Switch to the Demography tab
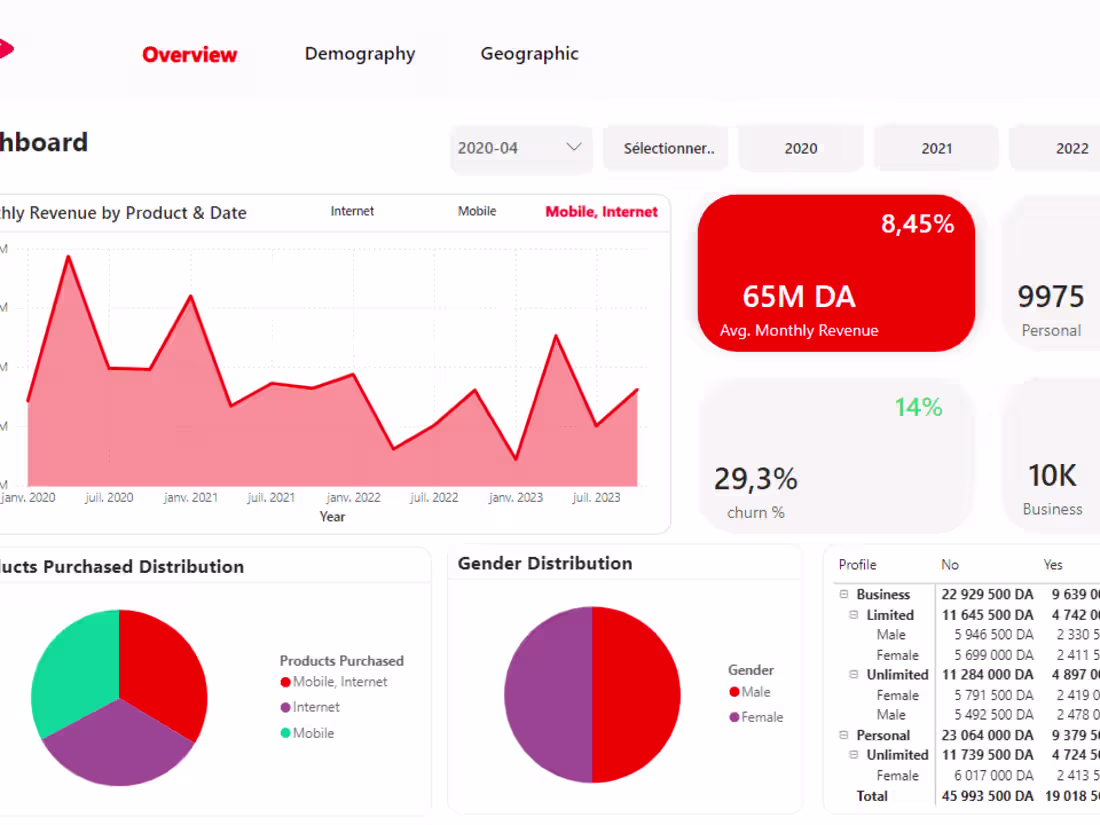This screenshot has height=825, width=1100. pos(360,54)
